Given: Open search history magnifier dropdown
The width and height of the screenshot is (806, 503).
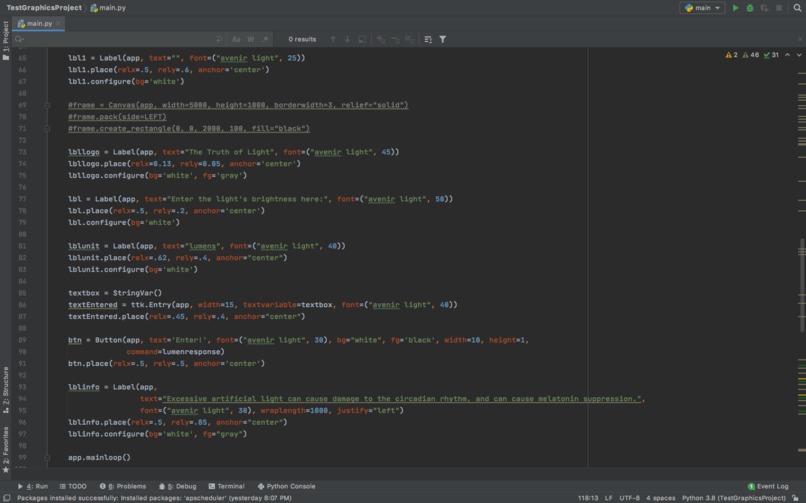Looking at the screenshot, I should pos(19,39).
